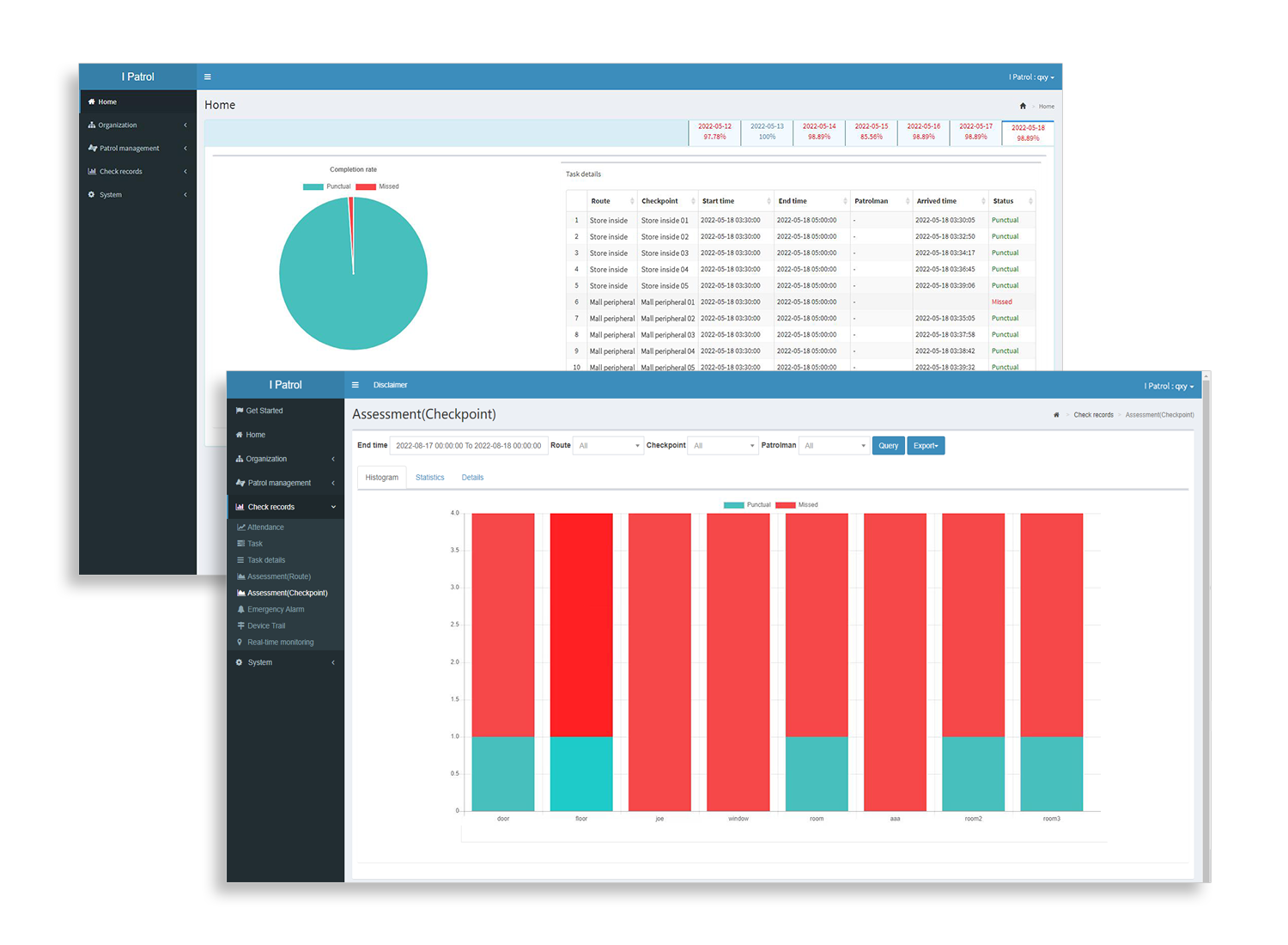Click Get Started flag icon entry

(x=259, y=411)
